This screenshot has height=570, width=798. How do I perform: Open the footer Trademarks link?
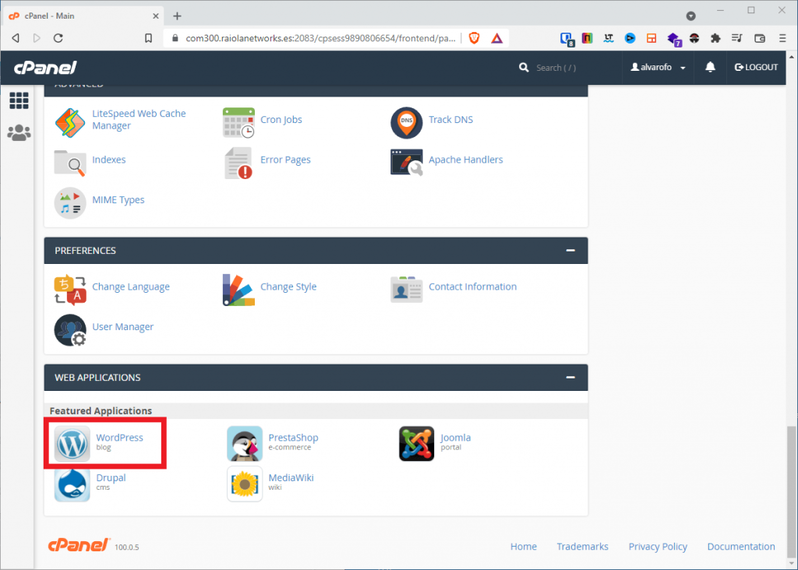(583, 546)
